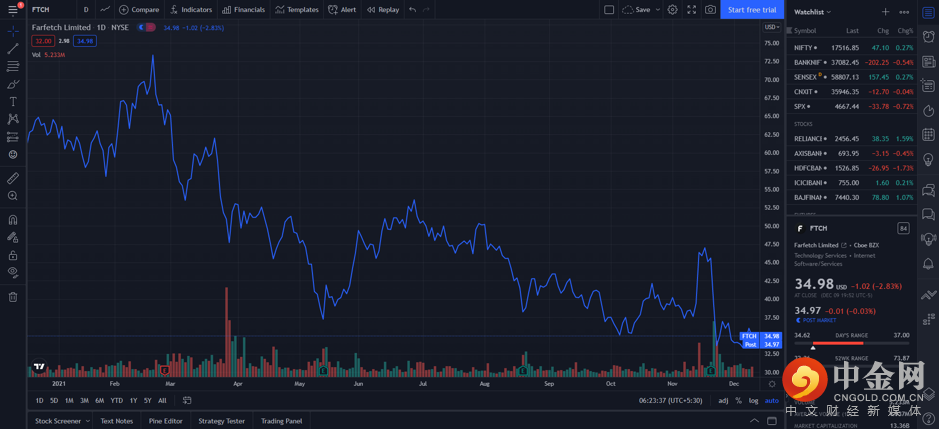Open the USD currency dropdown
The height and width of the screenshot is (429, 939).
772,27
